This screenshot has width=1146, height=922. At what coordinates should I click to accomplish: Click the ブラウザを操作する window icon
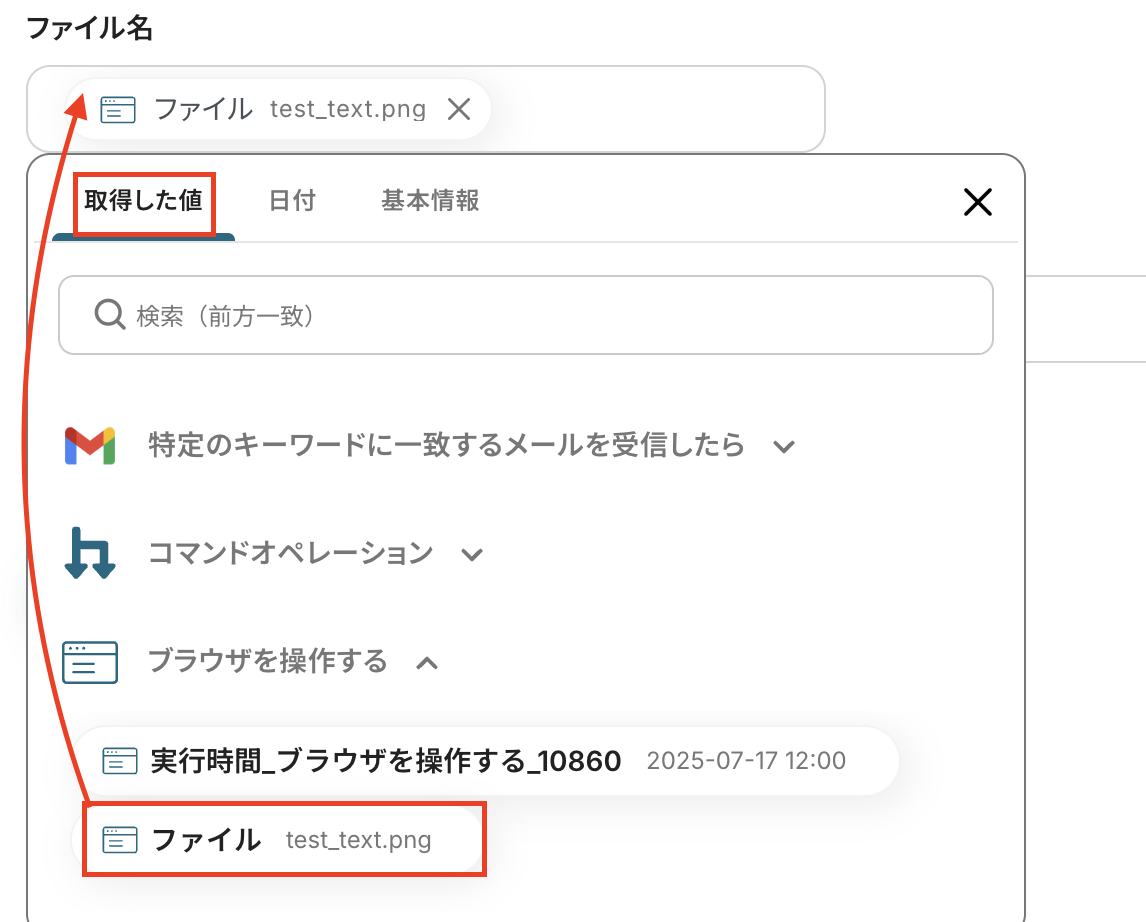pos(90,662)
